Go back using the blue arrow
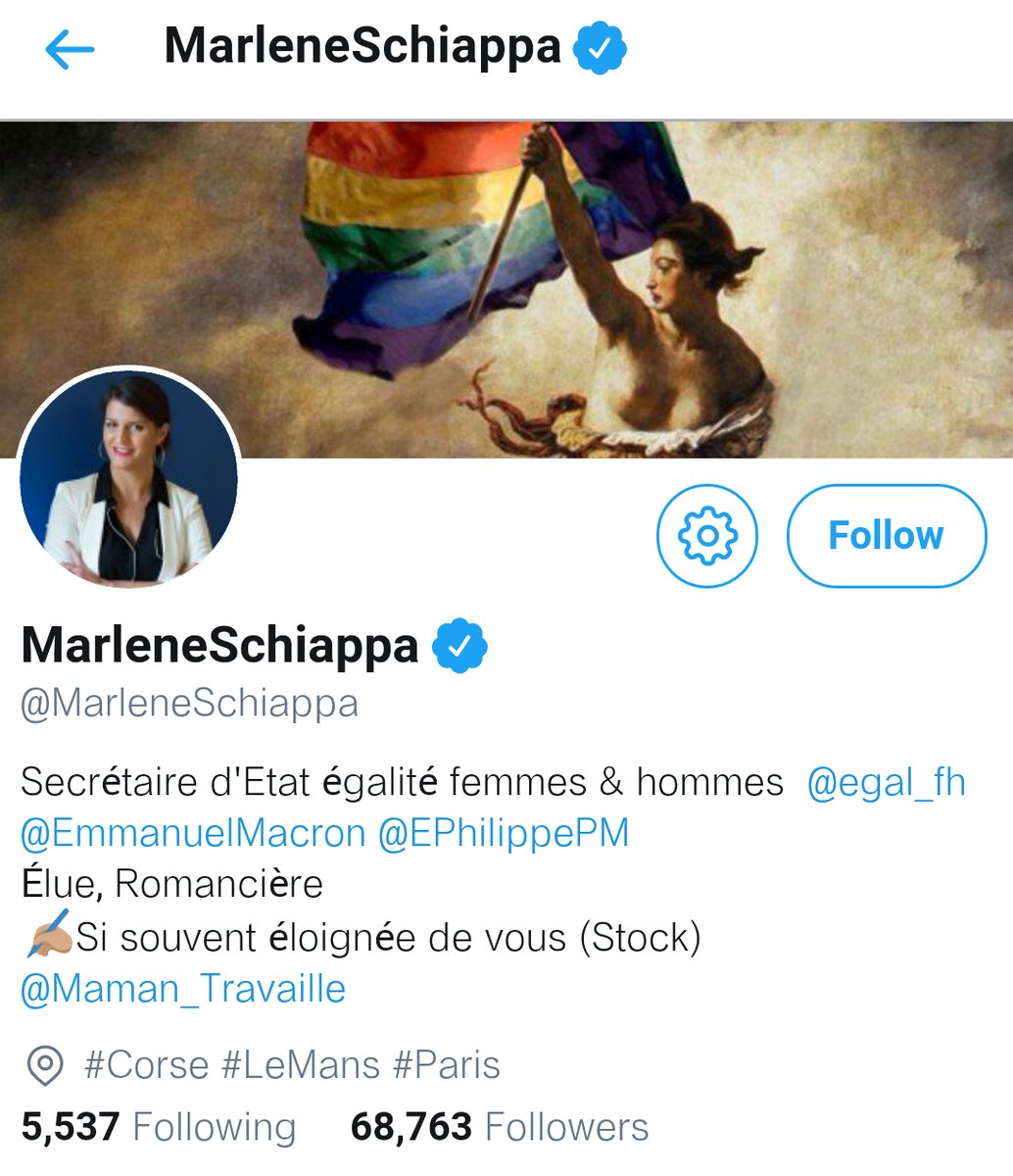 tap(70, 49)
